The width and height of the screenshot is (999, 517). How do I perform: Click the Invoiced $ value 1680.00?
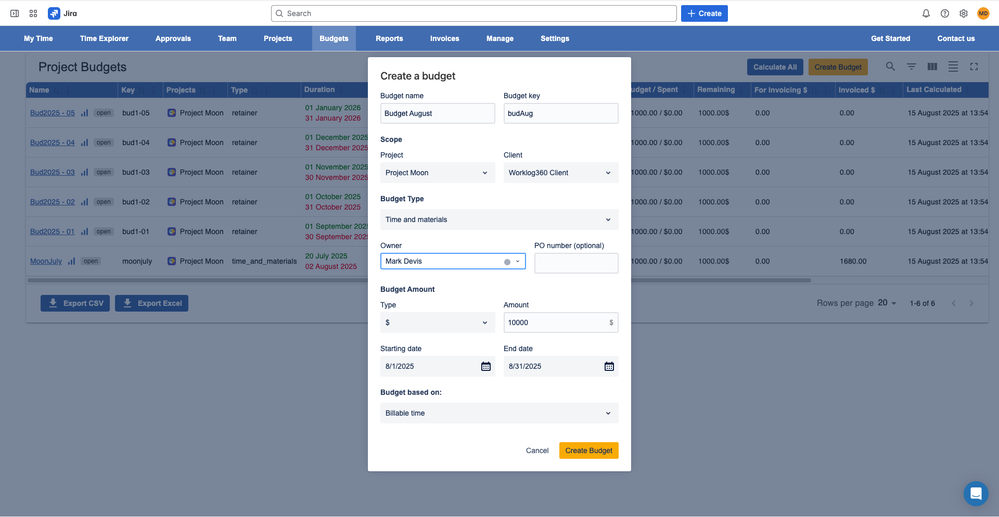click(x=852, y=261)
